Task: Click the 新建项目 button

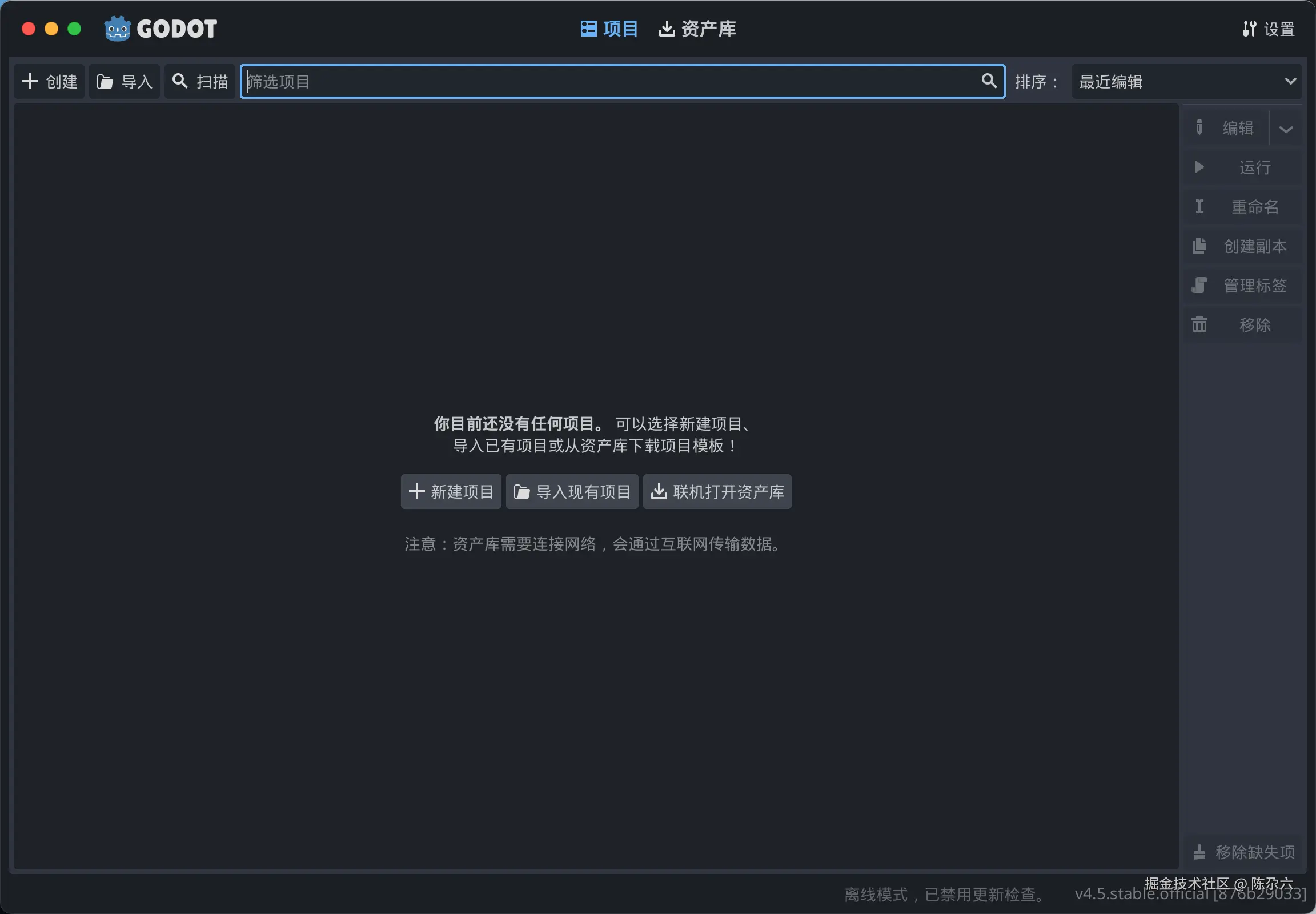Action: tap(450, 491)
